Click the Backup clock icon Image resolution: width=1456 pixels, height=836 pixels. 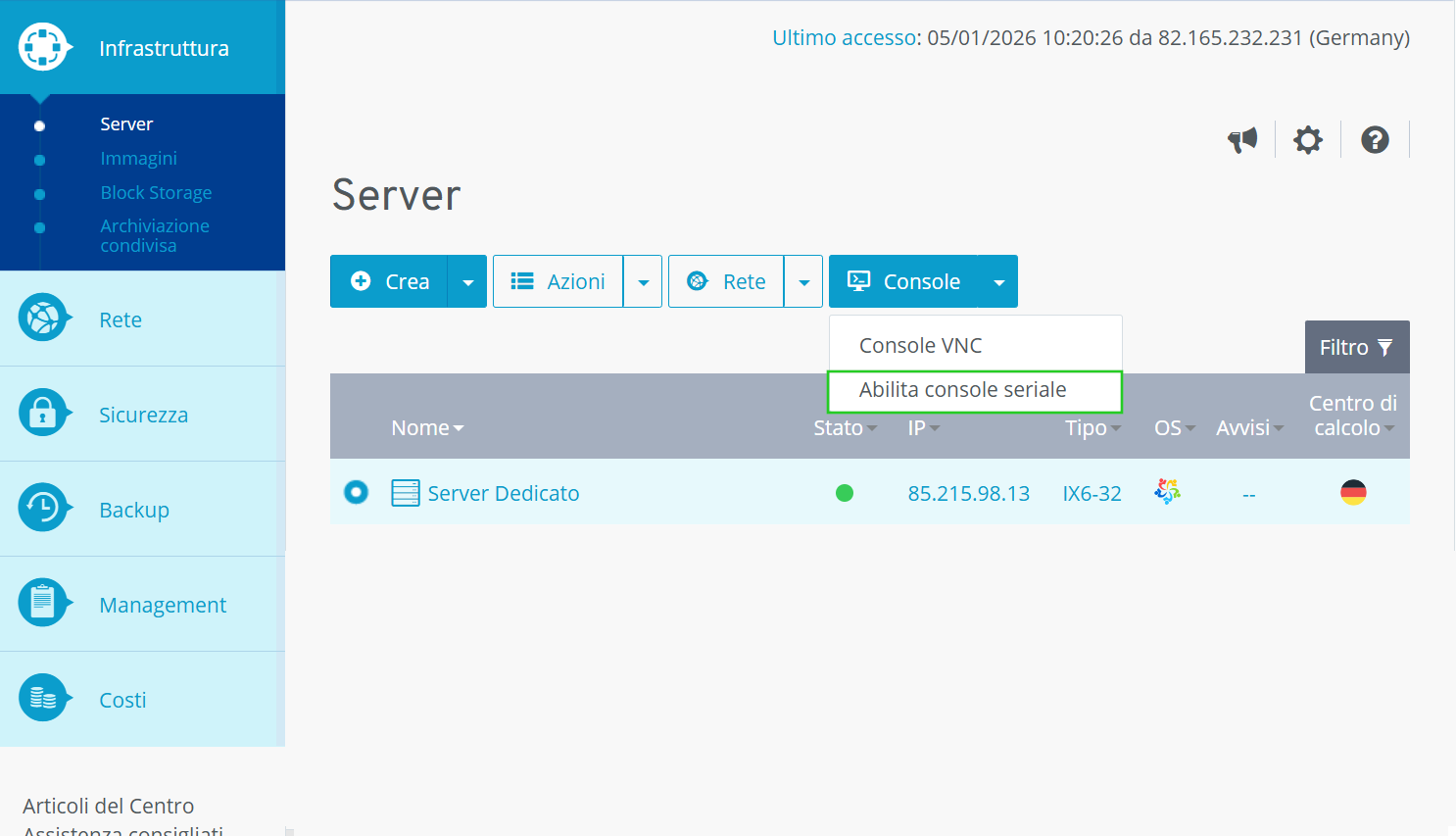(43, 508)
